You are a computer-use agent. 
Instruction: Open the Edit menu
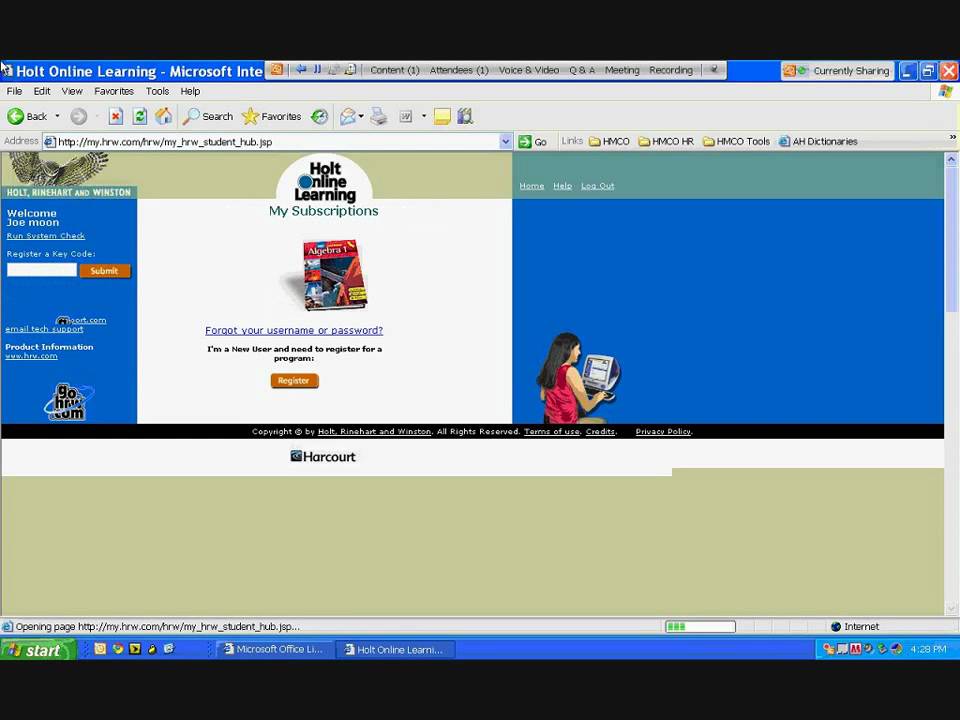[x=42, y=91]
